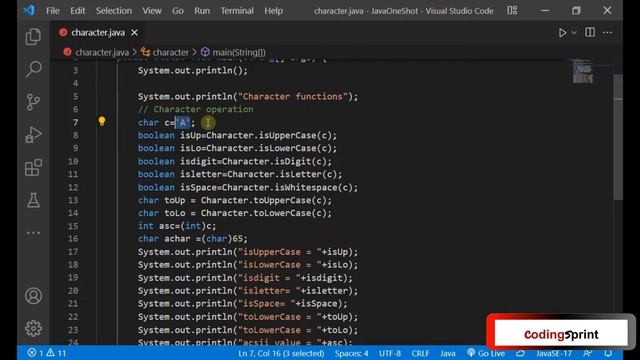Screen dimensions: 640x360
Task: Click the JavaSE-17 runtime indicator
Action: click(554, 353)
